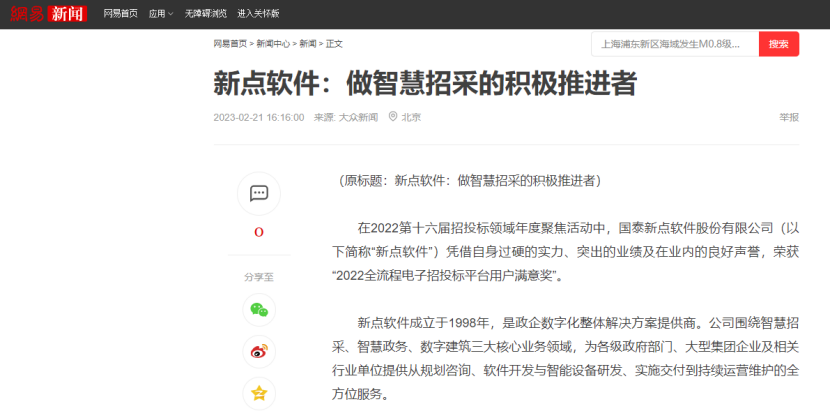Click the red 搜索 button
The height and width of the screenshot is (411, 831).
(x=779, y=44)
